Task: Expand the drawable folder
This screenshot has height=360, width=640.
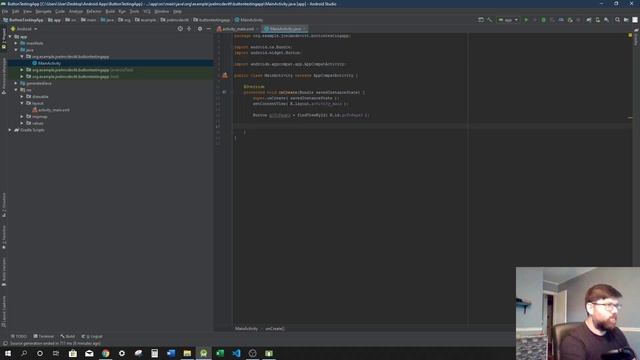Action: coord(22,97)
